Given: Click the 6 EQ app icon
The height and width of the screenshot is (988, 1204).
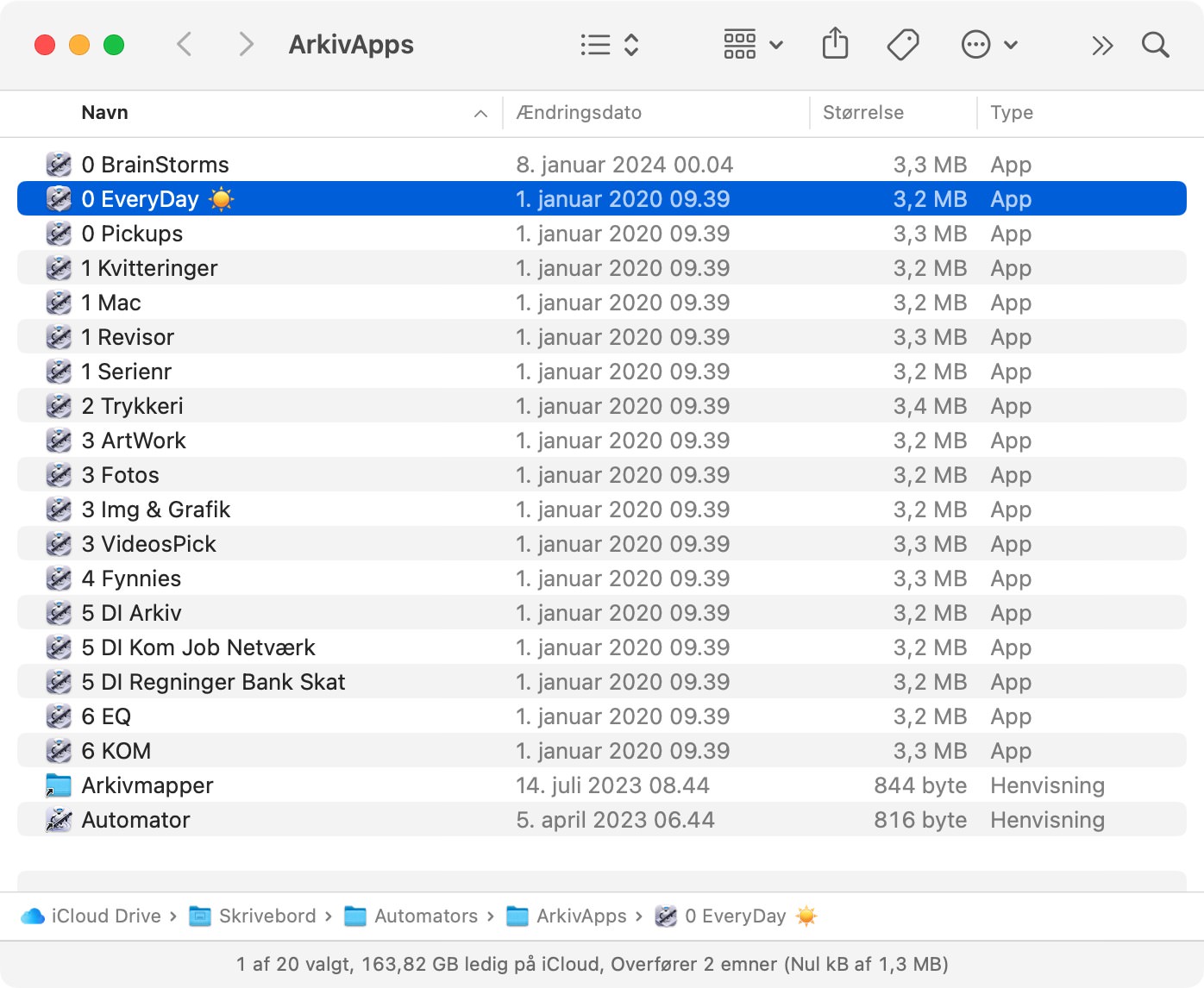Looking at the screenshot, I should tap(59, 716).
